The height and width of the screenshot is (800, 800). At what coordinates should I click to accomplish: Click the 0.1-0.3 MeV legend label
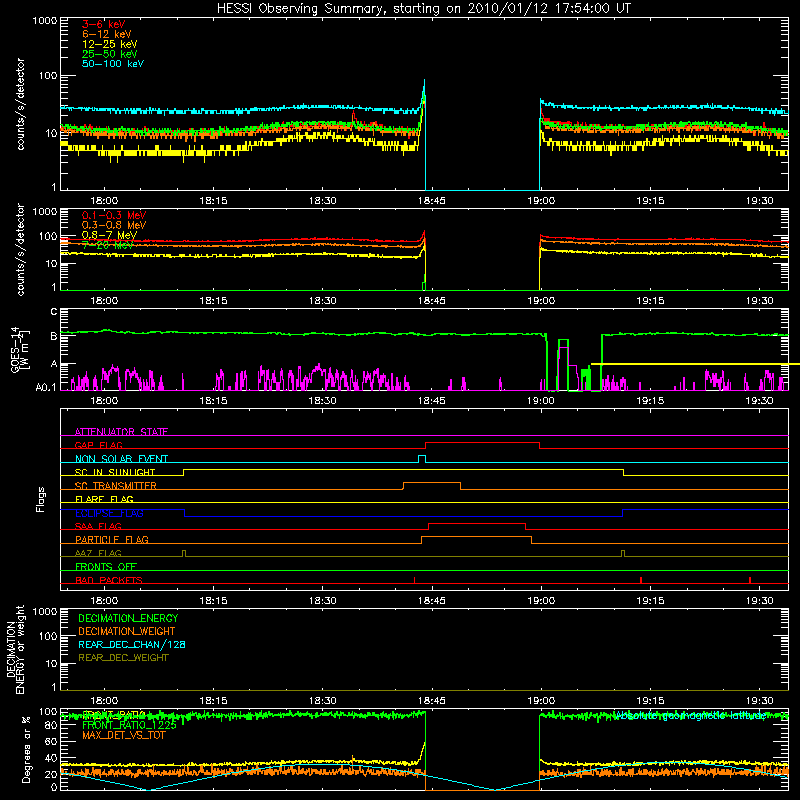tap(114, 215)
